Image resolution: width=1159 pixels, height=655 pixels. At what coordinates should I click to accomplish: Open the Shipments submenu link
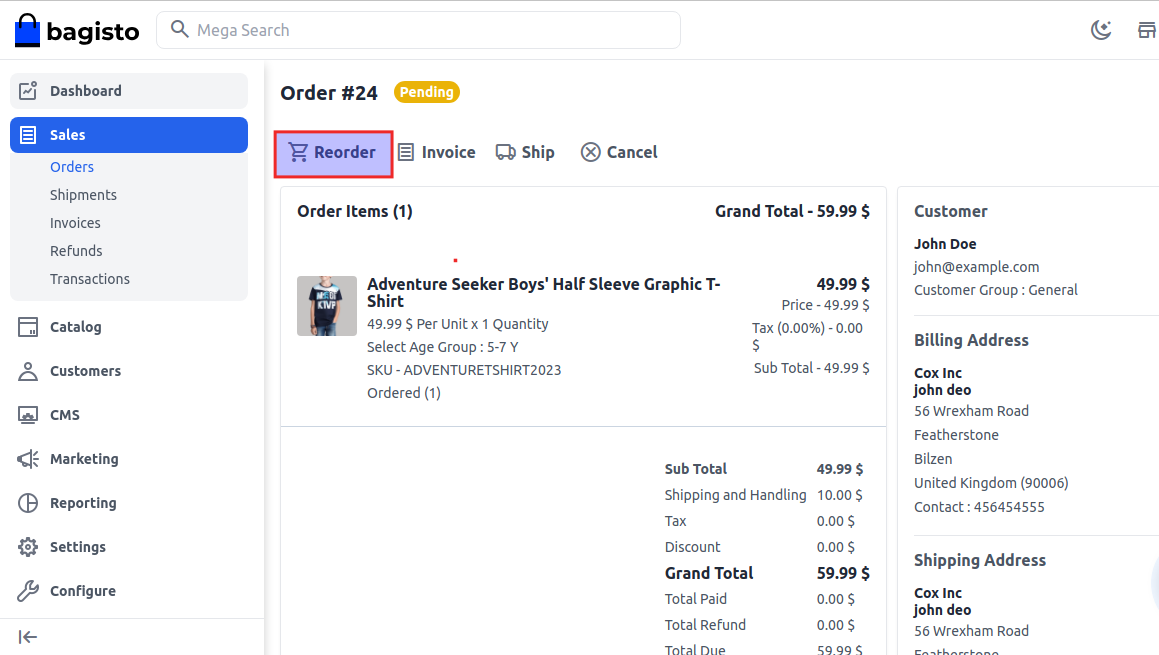coord(83,195)
